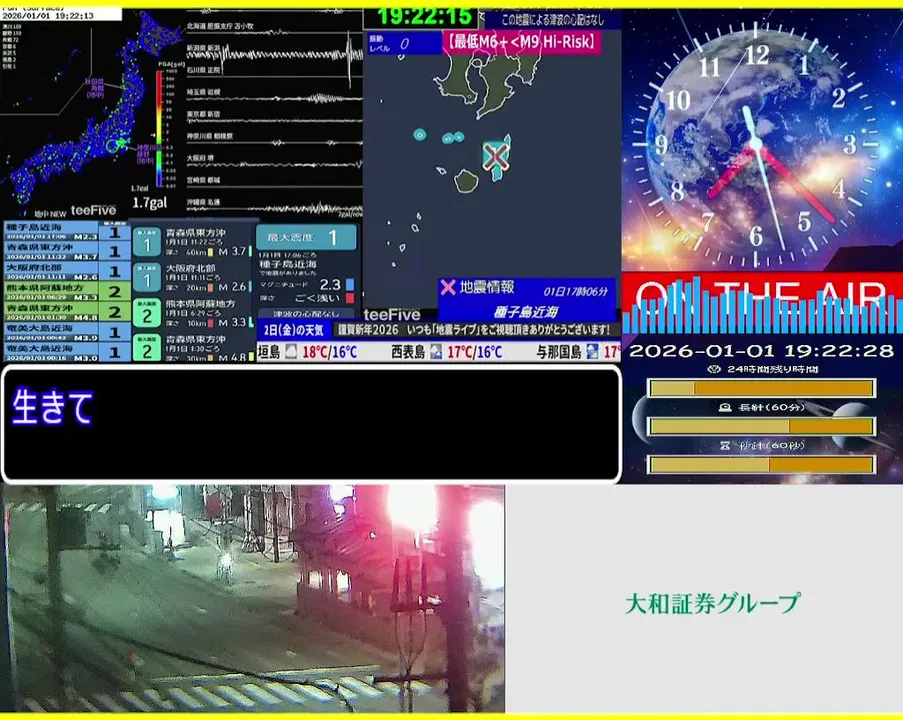Click the 埼玉県 seismograph trace label
The width and height of the screenshot is (903, 720).
click(203, 92)
